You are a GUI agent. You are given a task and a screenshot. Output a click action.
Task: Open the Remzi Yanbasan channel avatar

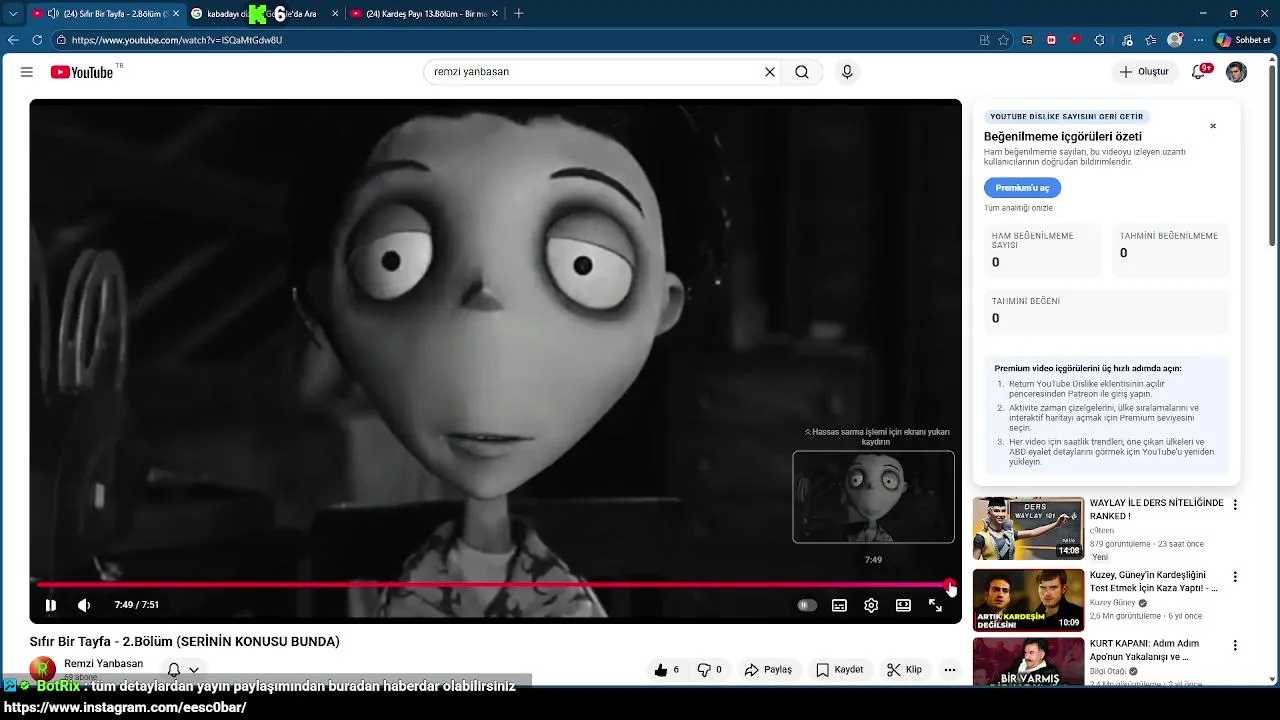click(43, 669)
